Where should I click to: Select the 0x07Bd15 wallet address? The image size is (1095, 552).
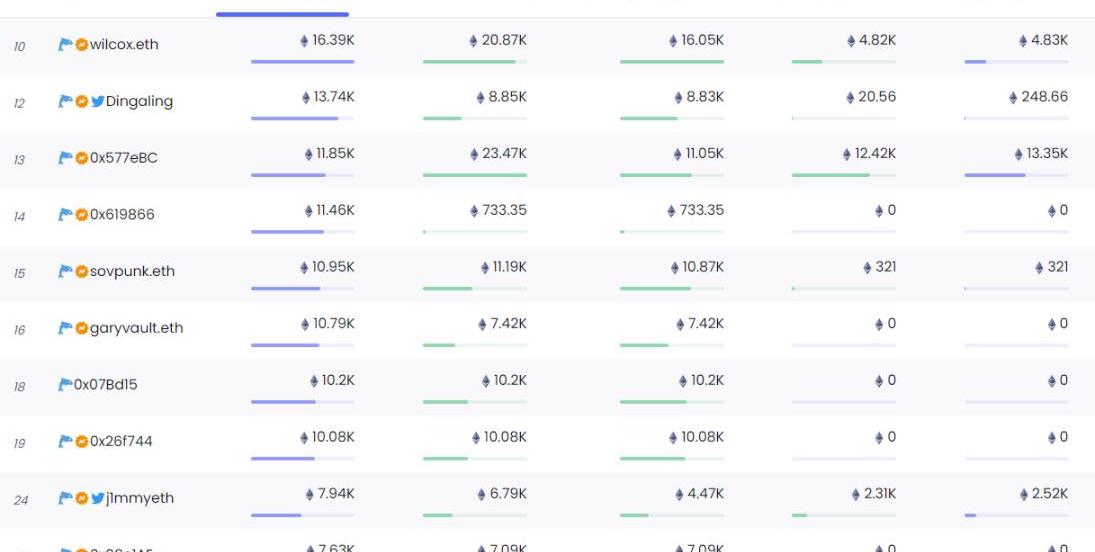click(105, 384)
